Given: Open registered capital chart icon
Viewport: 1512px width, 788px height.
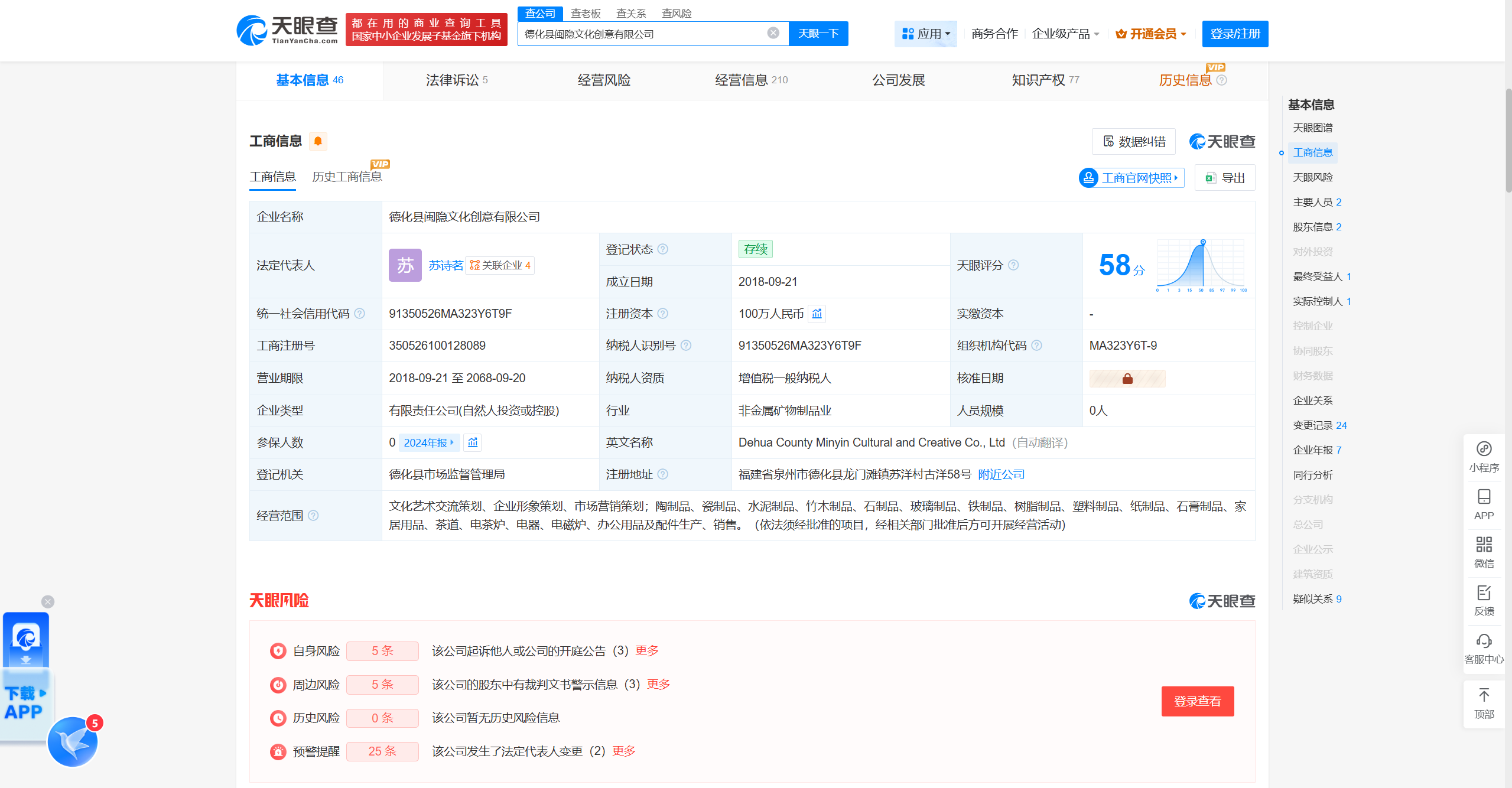Looking at the screenshot, I should click(x=817, y=314).
